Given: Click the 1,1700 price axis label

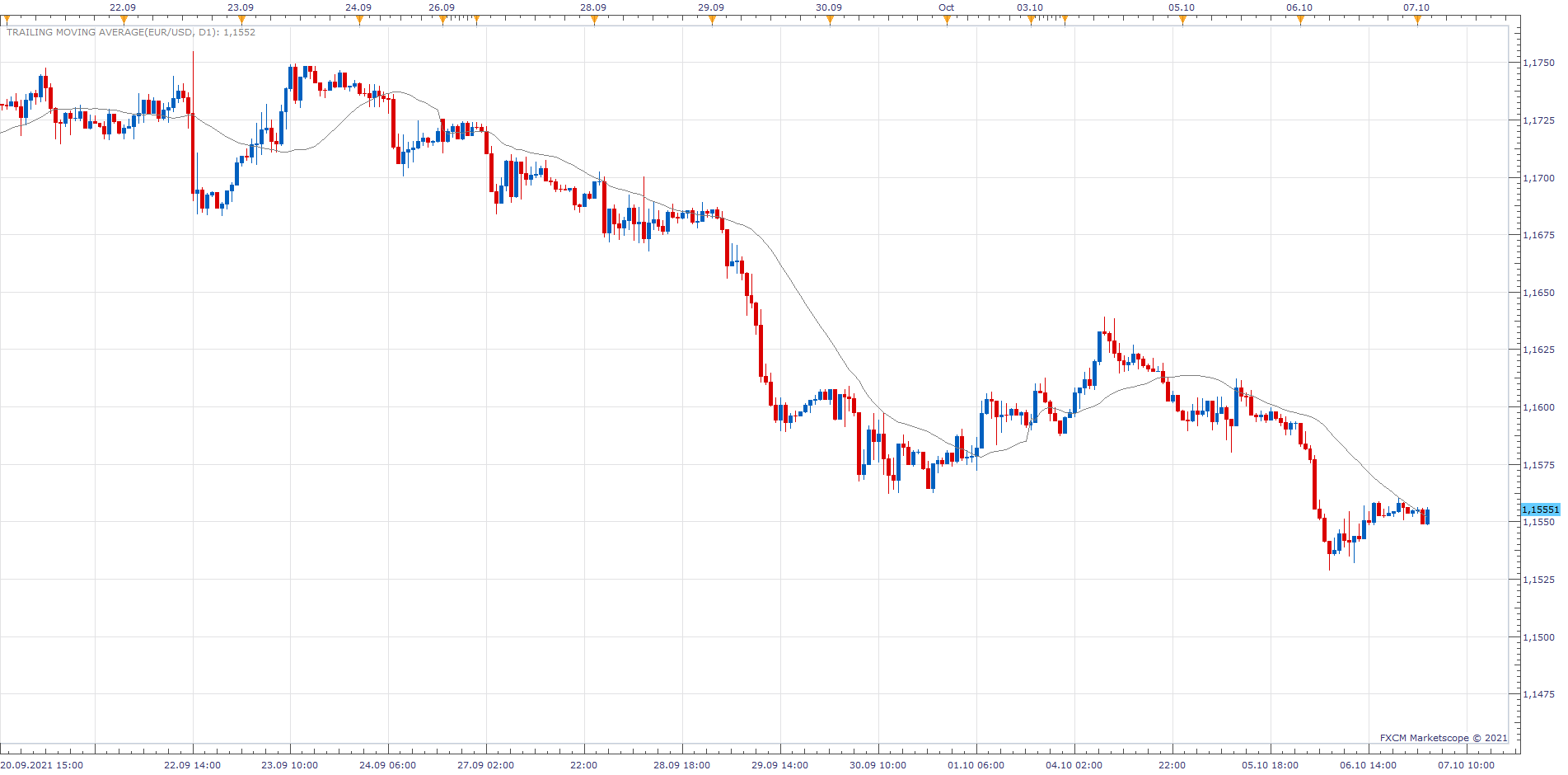Looking at the screenshot, I should [x=1538, y=178].
